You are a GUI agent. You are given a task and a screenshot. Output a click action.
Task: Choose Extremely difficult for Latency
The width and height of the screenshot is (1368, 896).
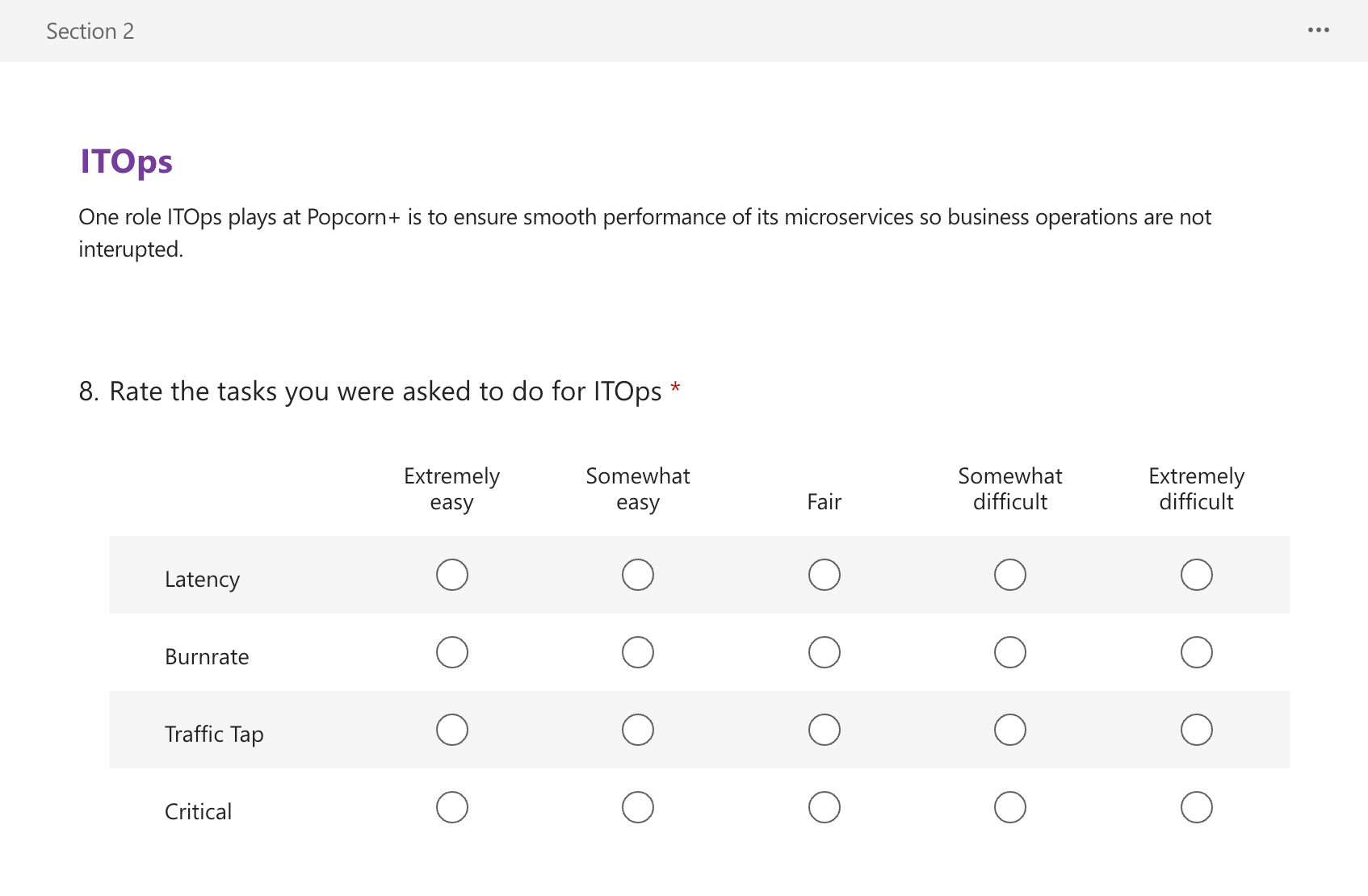click(x=1196, y=575)
